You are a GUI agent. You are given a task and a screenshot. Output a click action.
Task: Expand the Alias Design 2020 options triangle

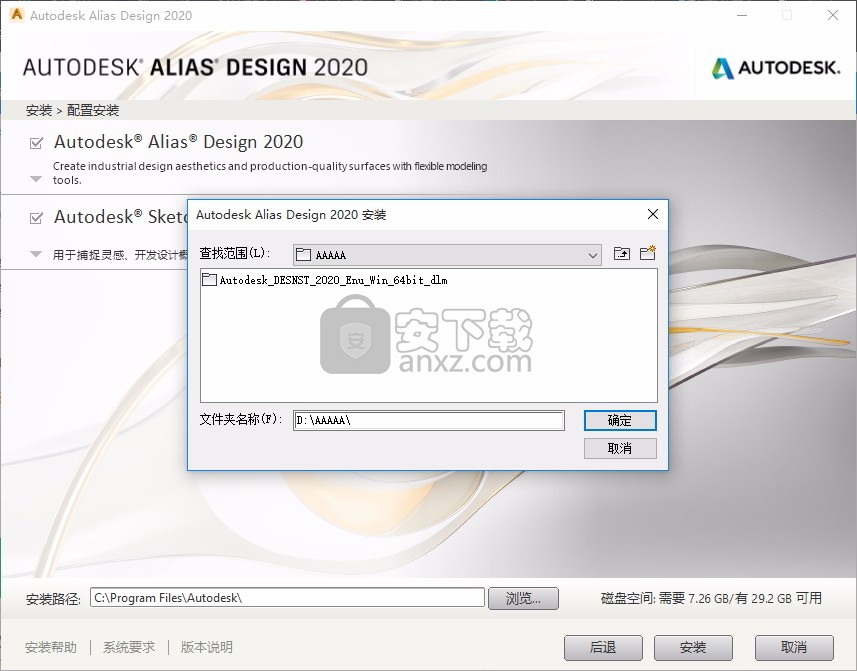click(36, 179)
